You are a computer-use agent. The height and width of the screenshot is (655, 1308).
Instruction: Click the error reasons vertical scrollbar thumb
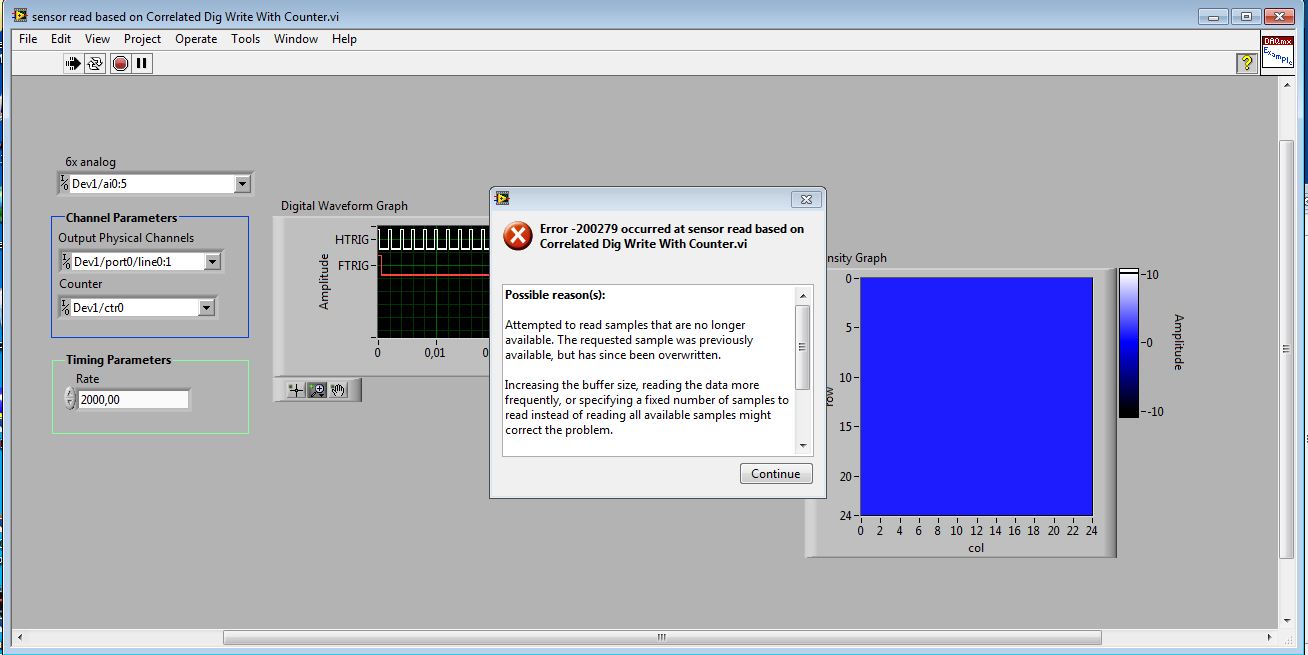click(803, 346)
